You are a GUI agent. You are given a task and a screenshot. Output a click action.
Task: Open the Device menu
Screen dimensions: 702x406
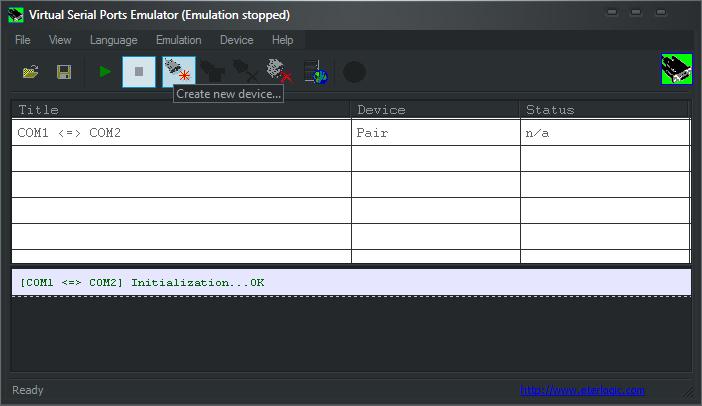coord(236,40)
